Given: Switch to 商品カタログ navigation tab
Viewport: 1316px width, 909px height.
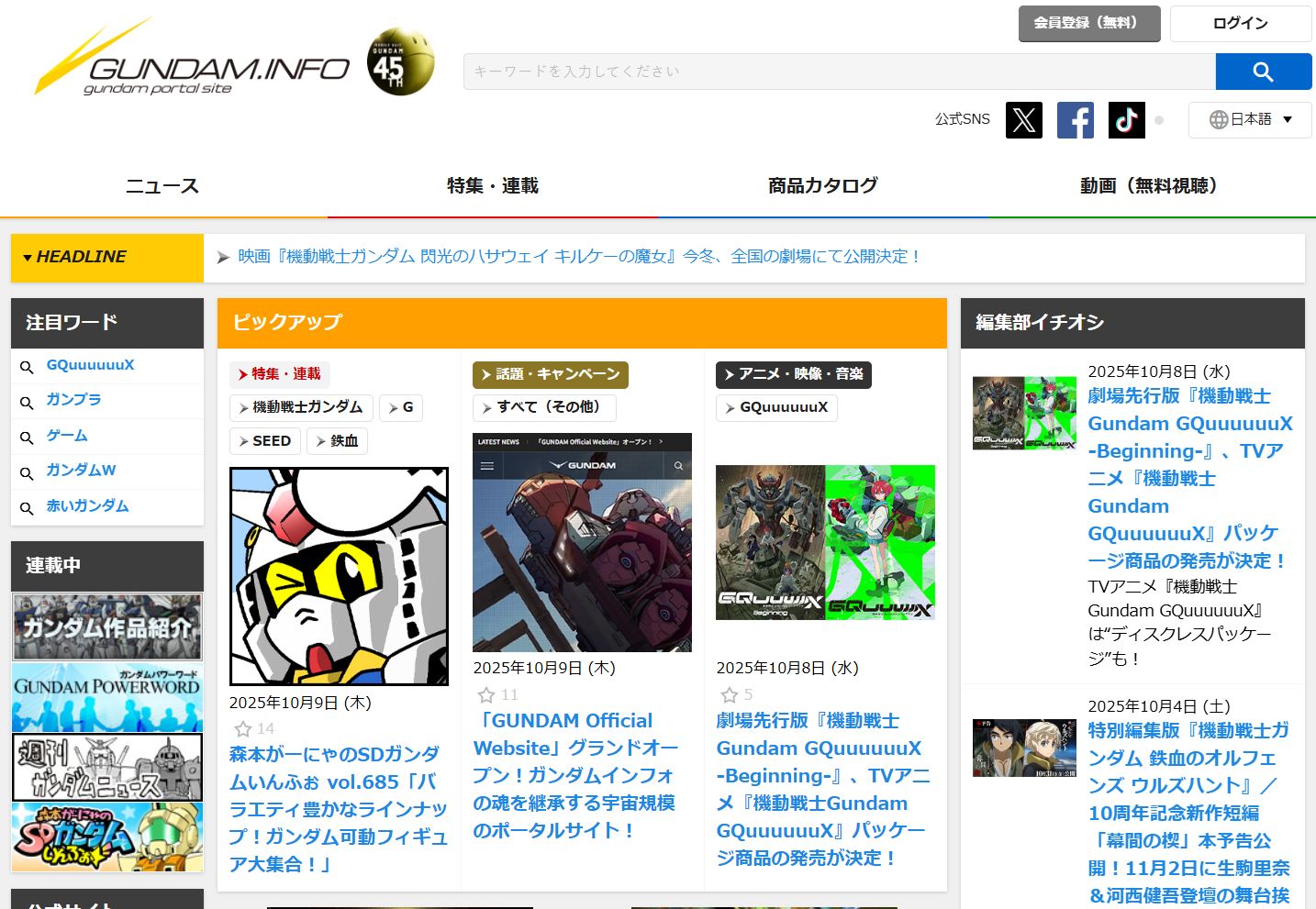Looking at the screenshot, I should [x=822, y=186].
